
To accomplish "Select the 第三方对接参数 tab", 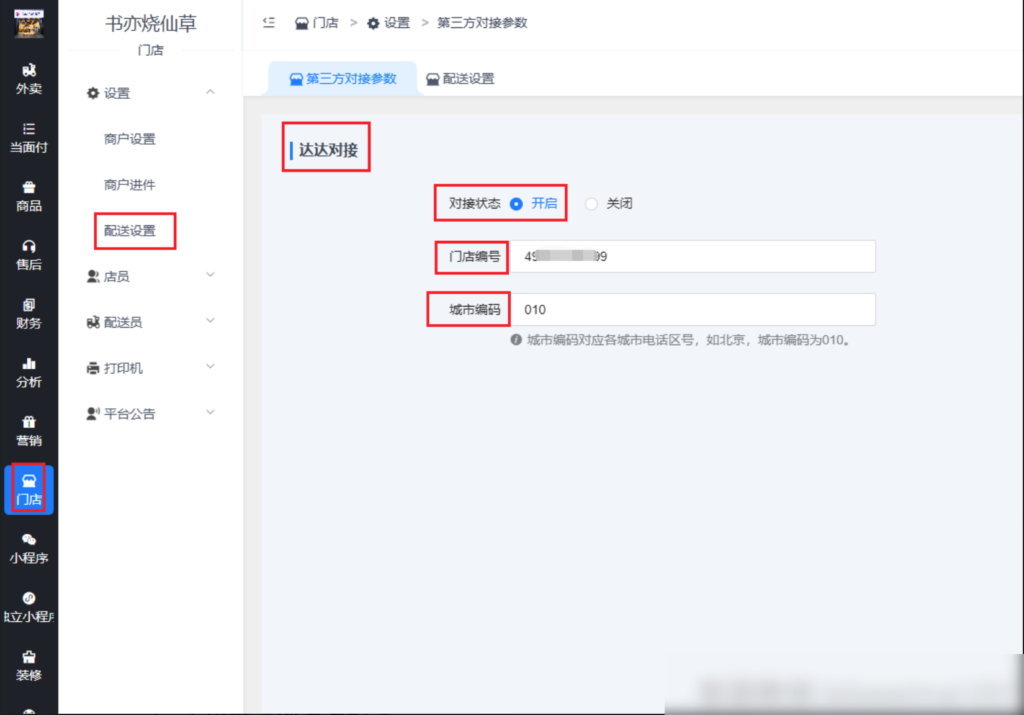I will [x=343, y=76].
